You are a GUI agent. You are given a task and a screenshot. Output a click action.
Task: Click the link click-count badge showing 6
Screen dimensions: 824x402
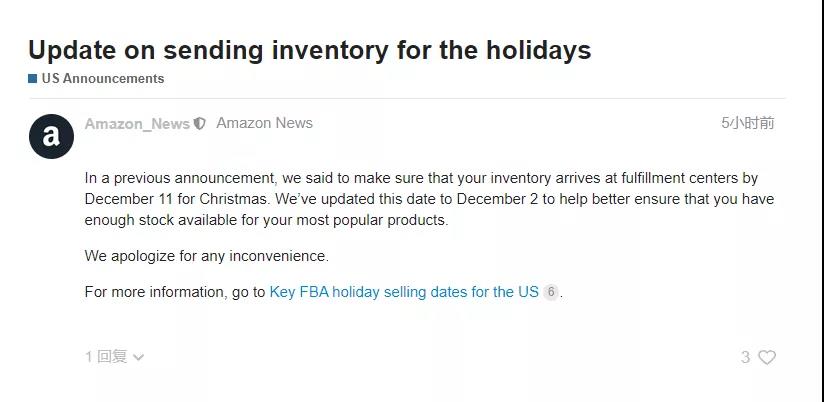coord(551,293)
